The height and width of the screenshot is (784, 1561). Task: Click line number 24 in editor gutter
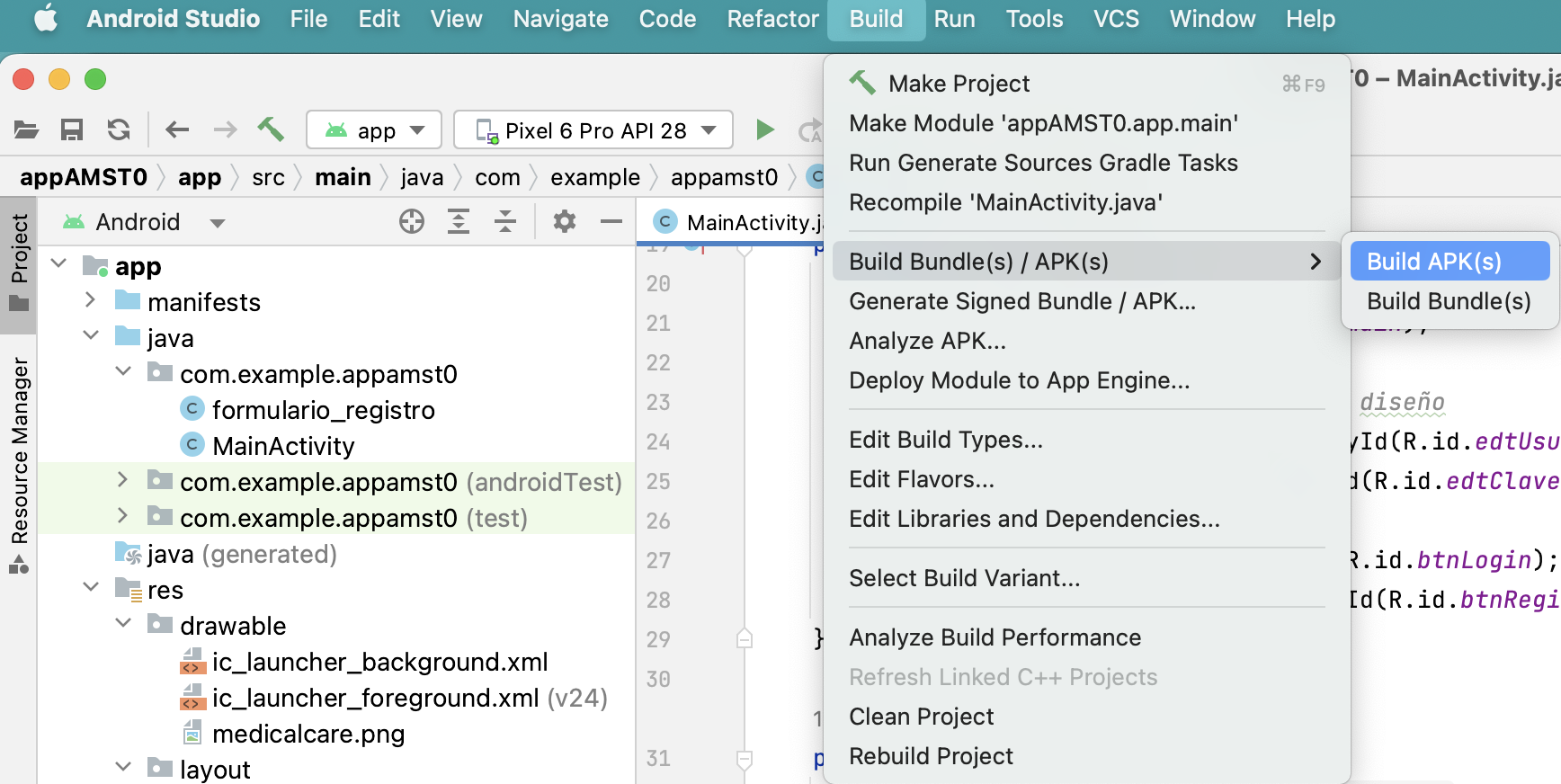click(658, 441)
